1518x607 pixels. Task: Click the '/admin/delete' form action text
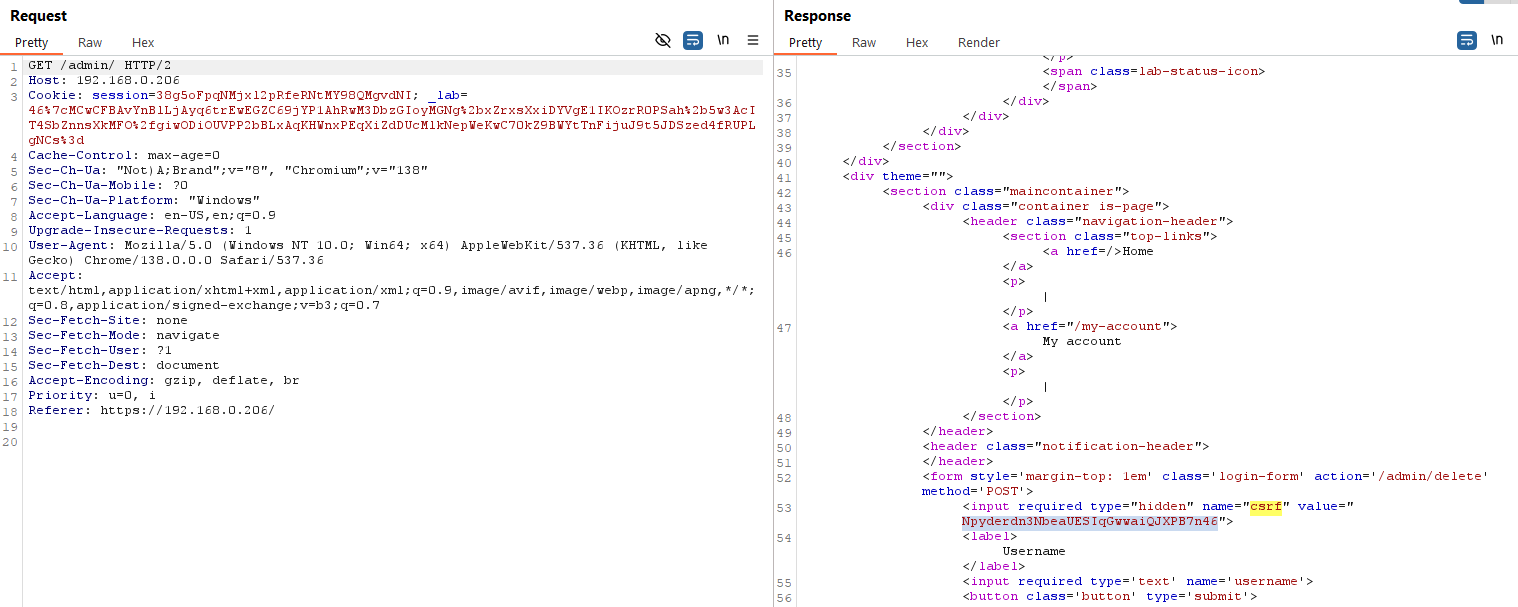click(x=1438, y=476)
